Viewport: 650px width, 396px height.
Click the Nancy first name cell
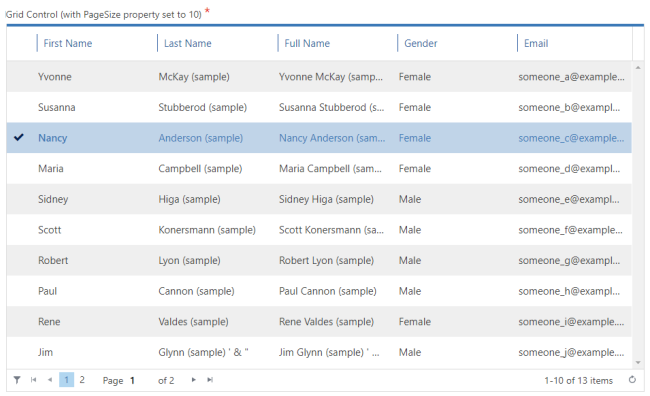(53, 138)
